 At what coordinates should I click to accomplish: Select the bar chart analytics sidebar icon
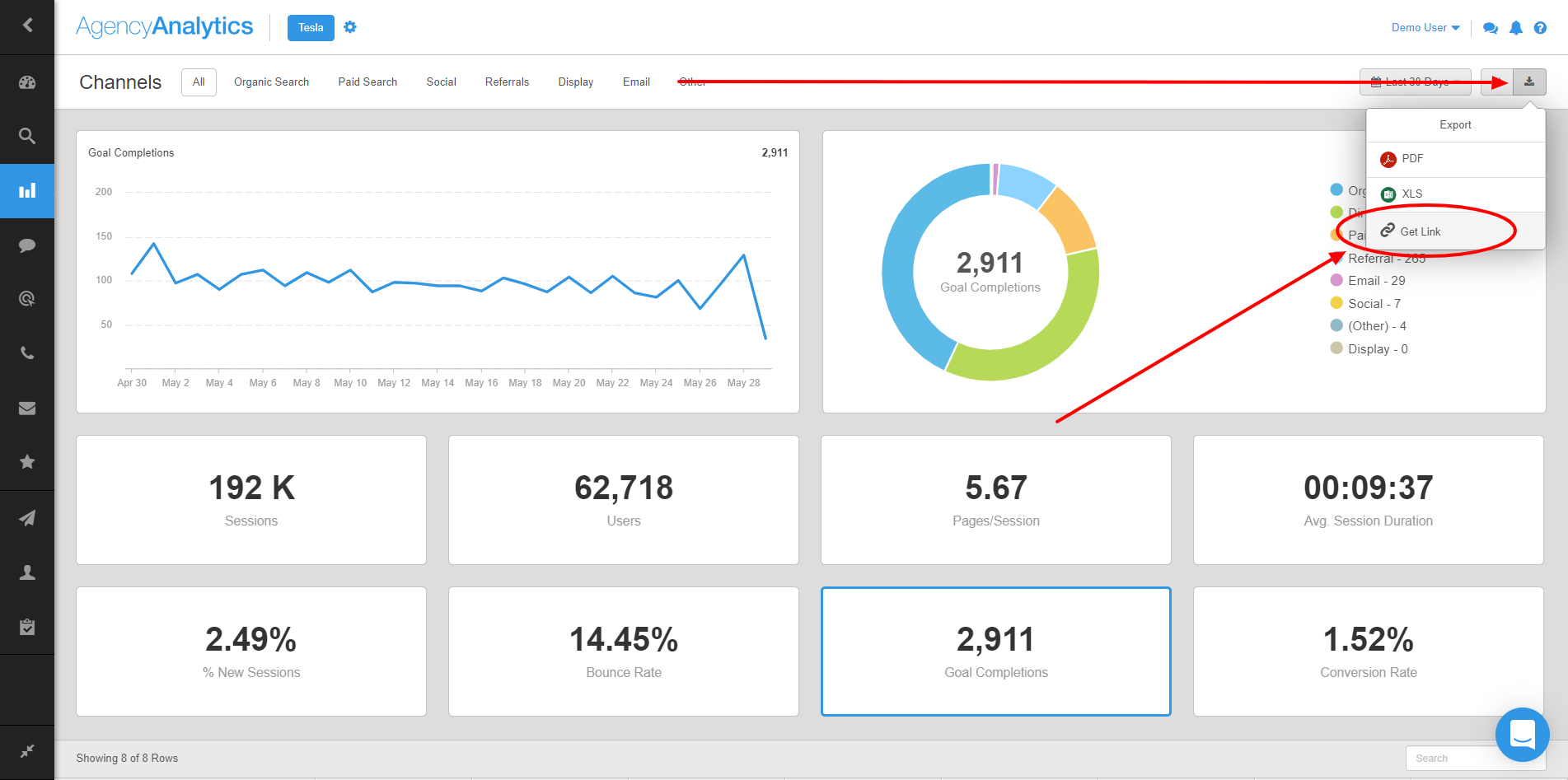27,191
